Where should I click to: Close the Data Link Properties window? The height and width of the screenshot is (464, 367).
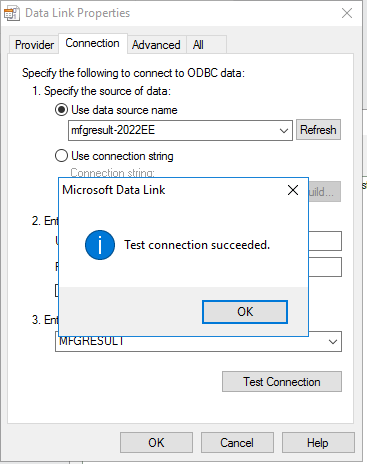tap(347, 13)
